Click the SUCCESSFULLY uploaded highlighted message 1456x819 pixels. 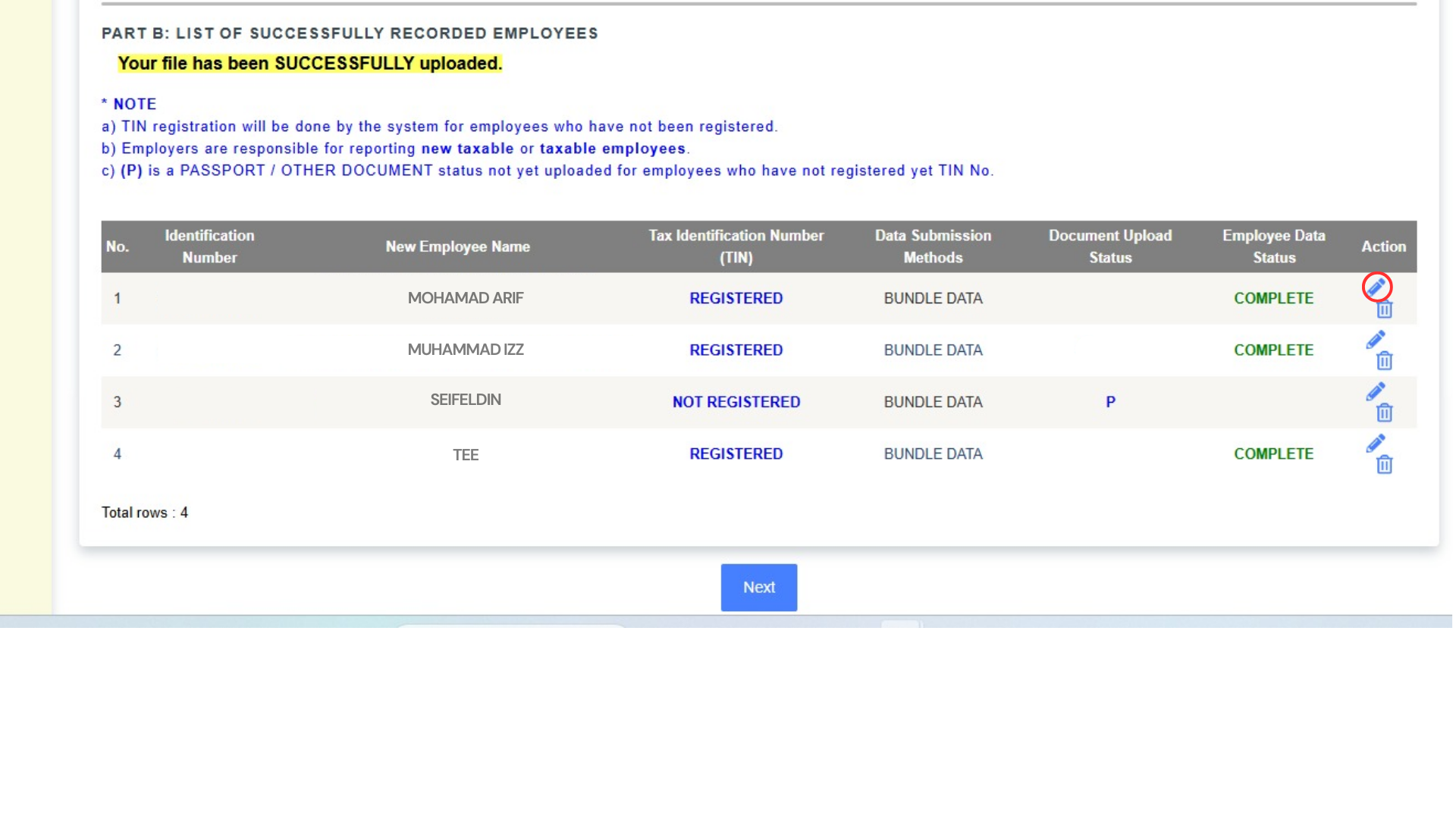309,64
